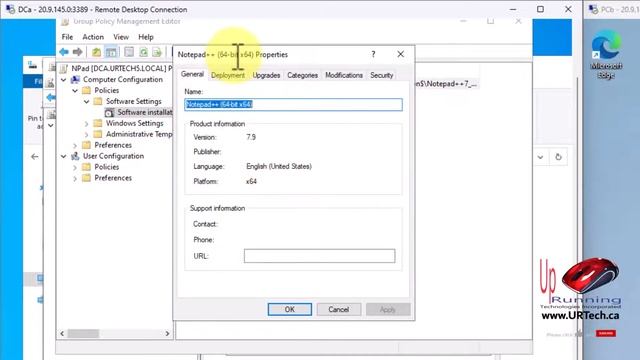The image size is (640, 360).
Task: Click the refresh icon in the background window
Action: pos(558,157)
